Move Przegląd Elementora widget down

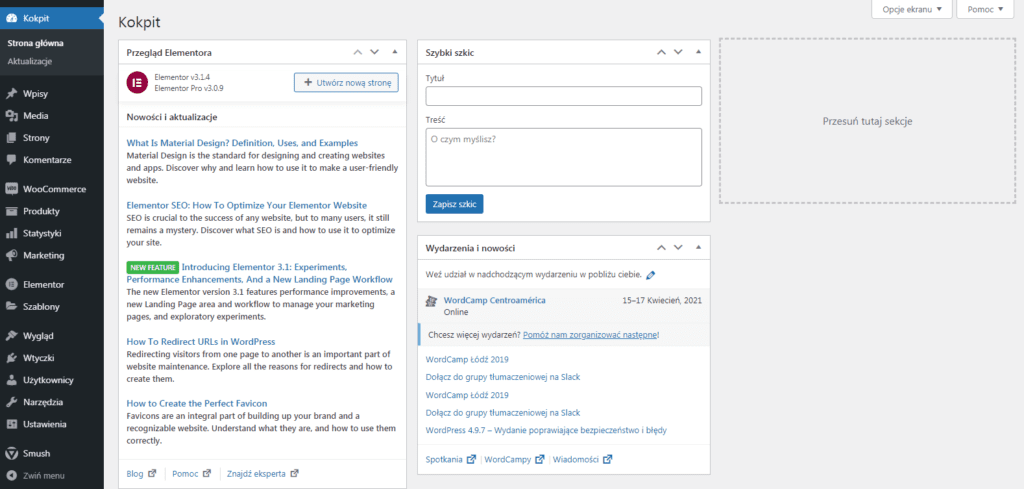pyautogui.click(x=374, y=52)
